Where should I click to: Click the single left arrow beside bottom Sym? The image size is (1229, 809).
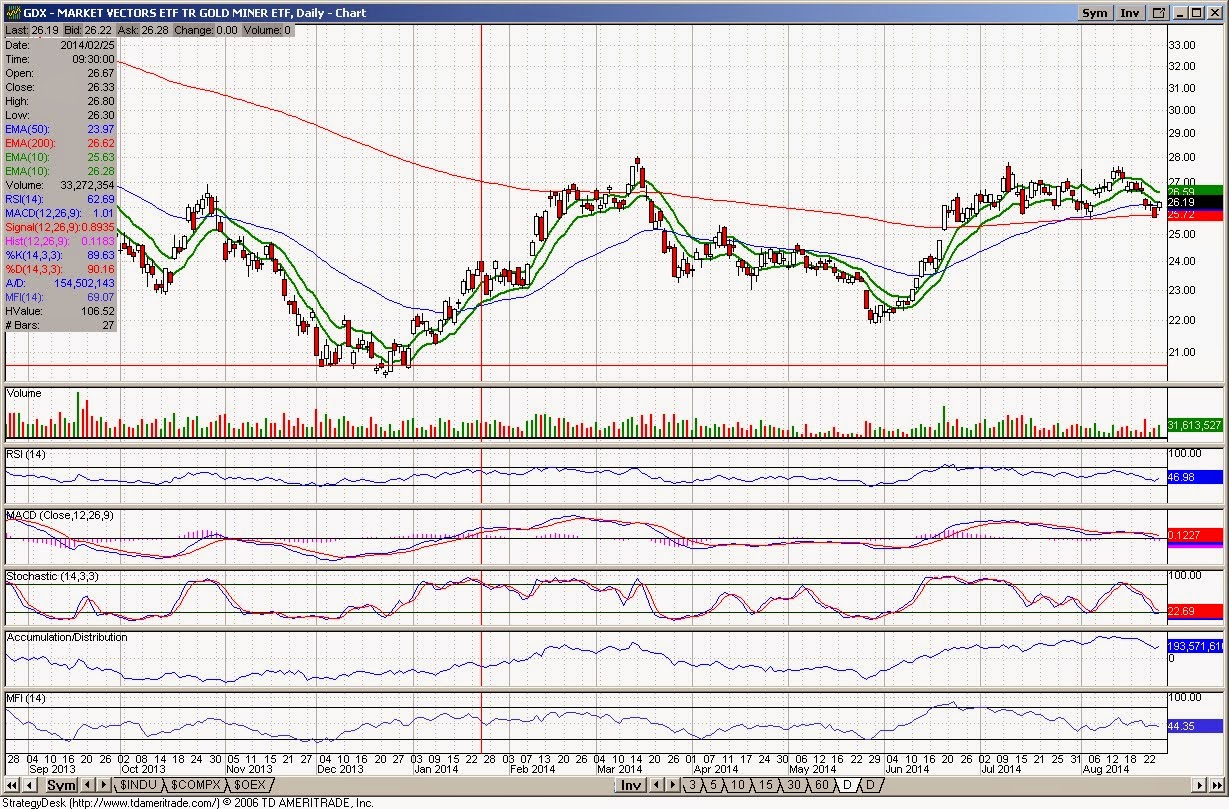click(x=29, y=785)
